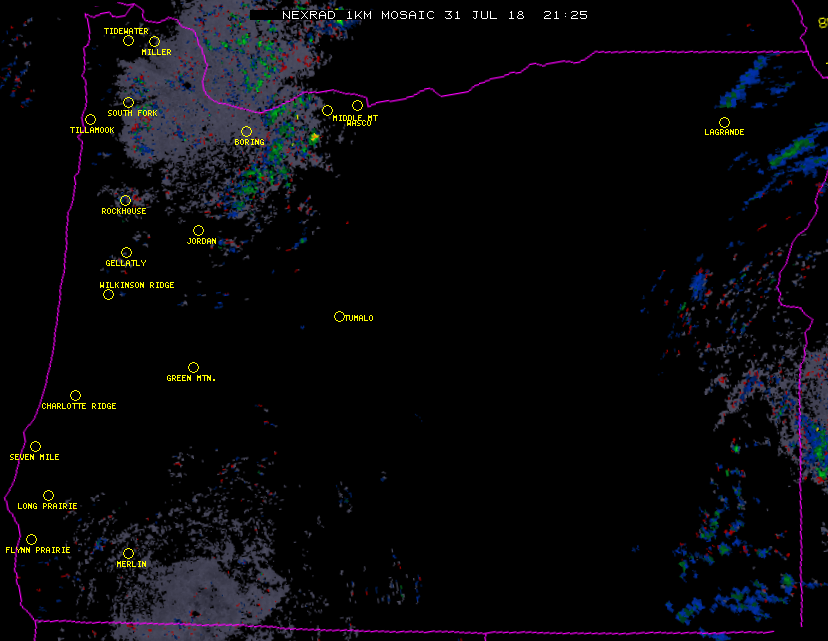The width and height of the screenshot is (828, 641).
Task: Click the Merlin station circle marker
Action: coord(128,553)
